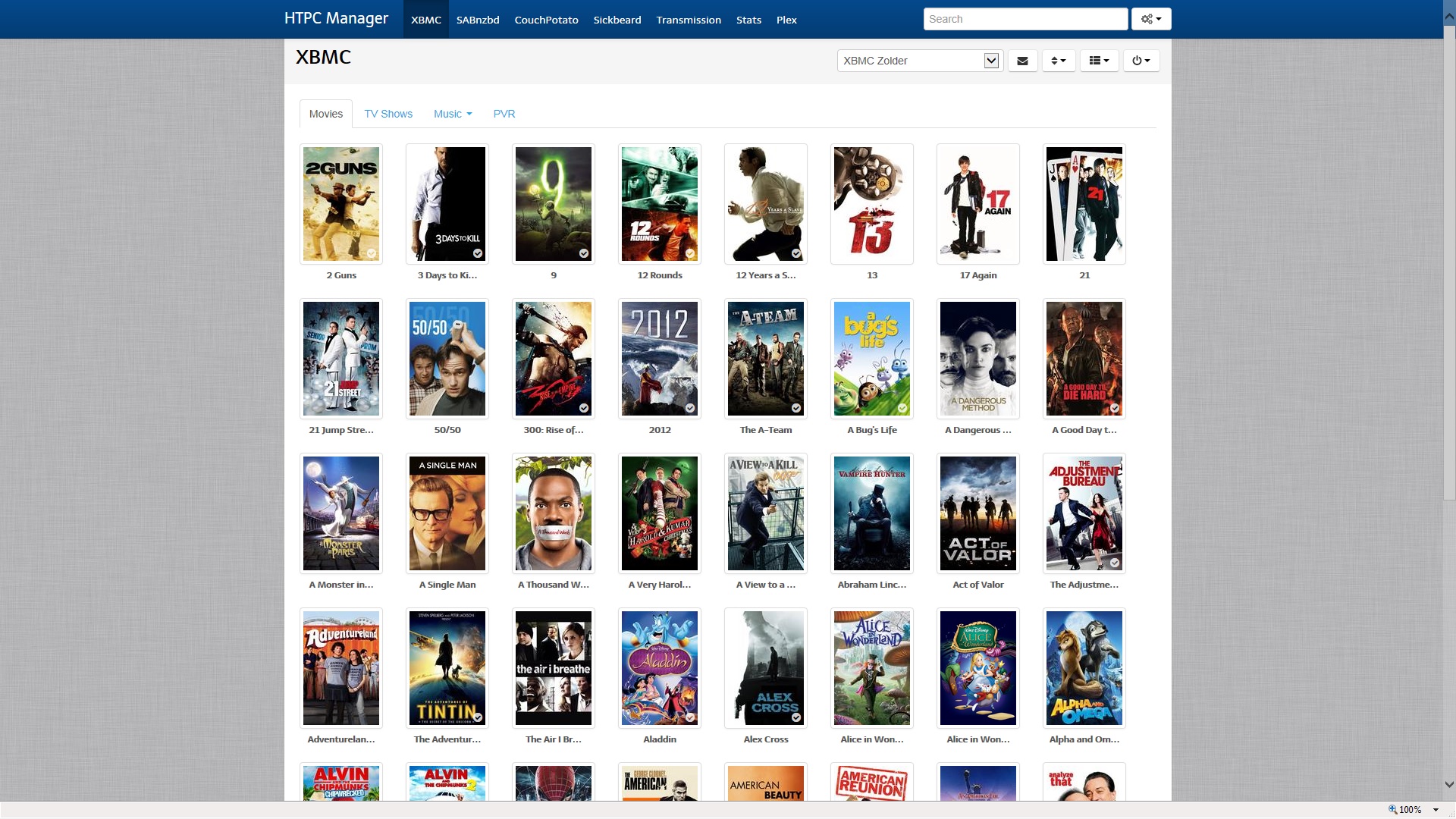Open SABnzbd in the top navigation
Viewport: 1456px width, 819px height.
(478, 20)
